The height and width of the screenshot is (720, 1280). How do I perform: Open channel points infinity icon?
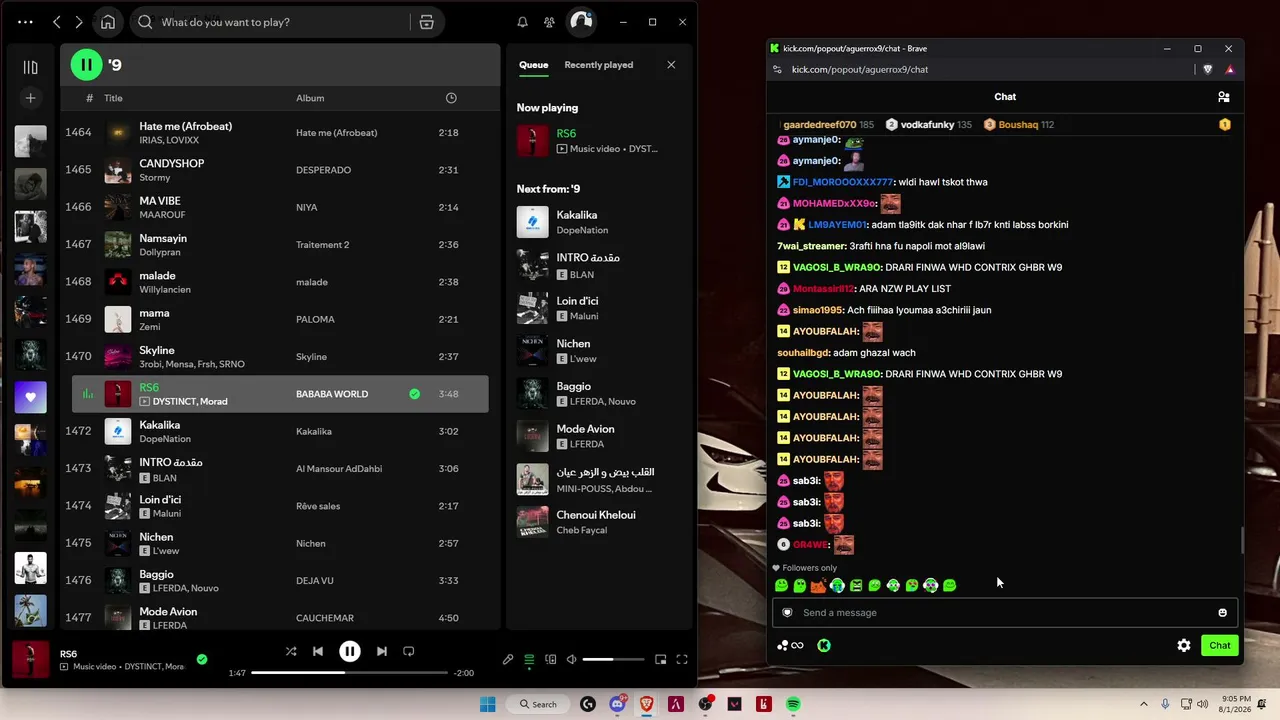coord(791,645)
